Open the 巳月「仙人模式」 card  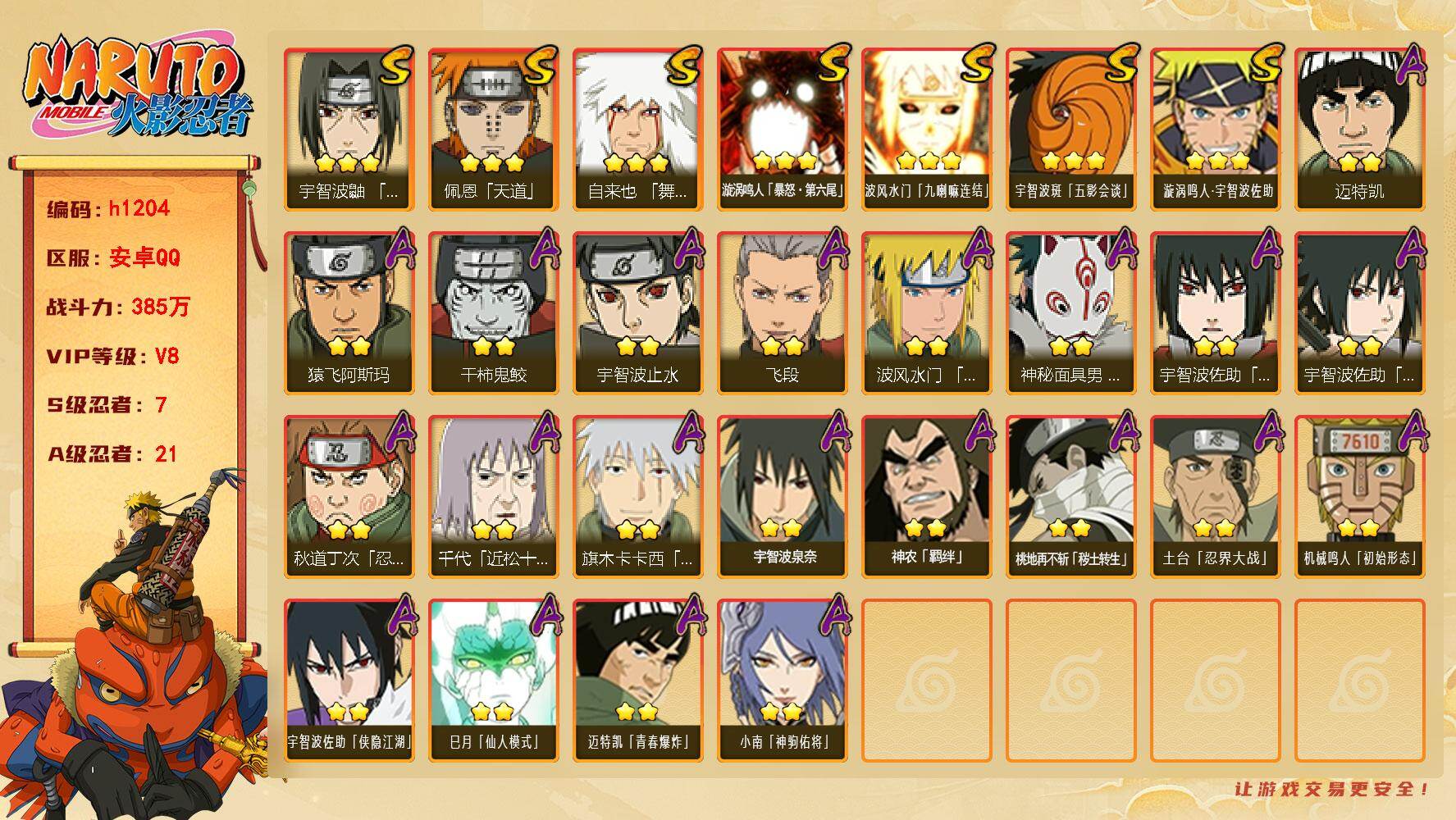493,681
